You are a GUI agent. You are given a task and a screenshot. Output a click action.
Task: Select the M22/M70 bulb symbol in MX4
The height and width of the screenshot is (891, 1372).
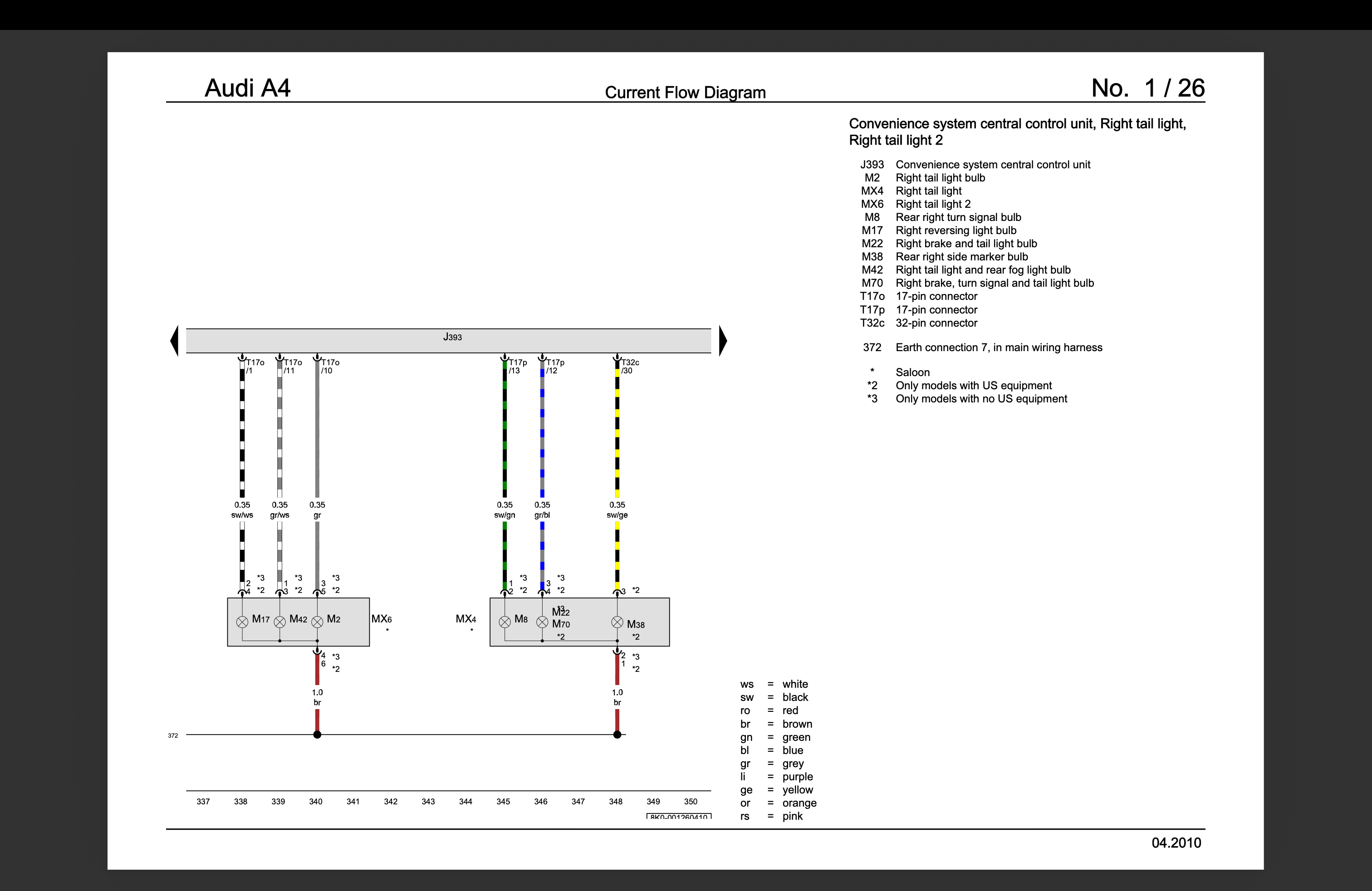click(543, 622)
